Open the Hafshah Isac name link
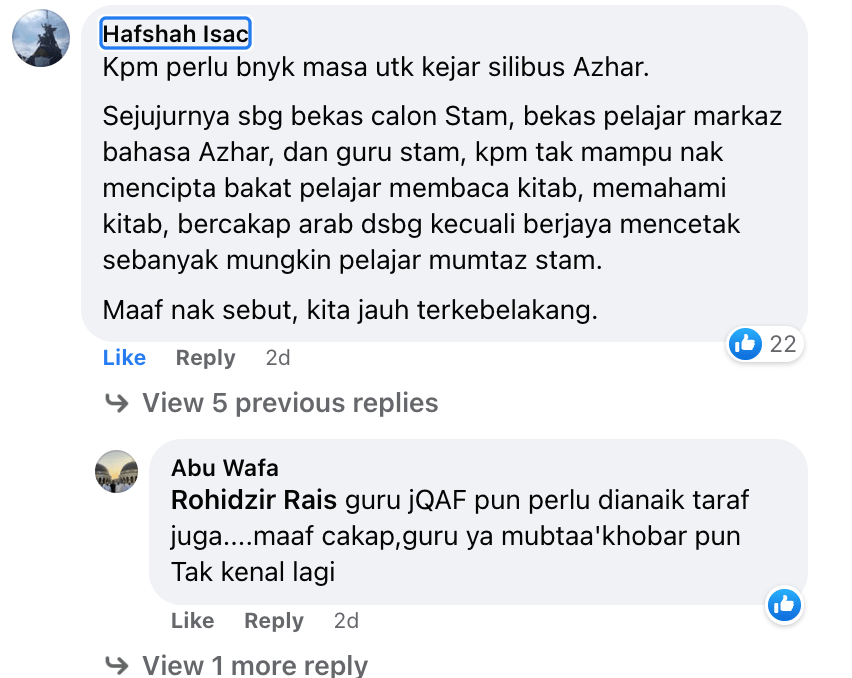The image size is (852, 678). [176, 34]
